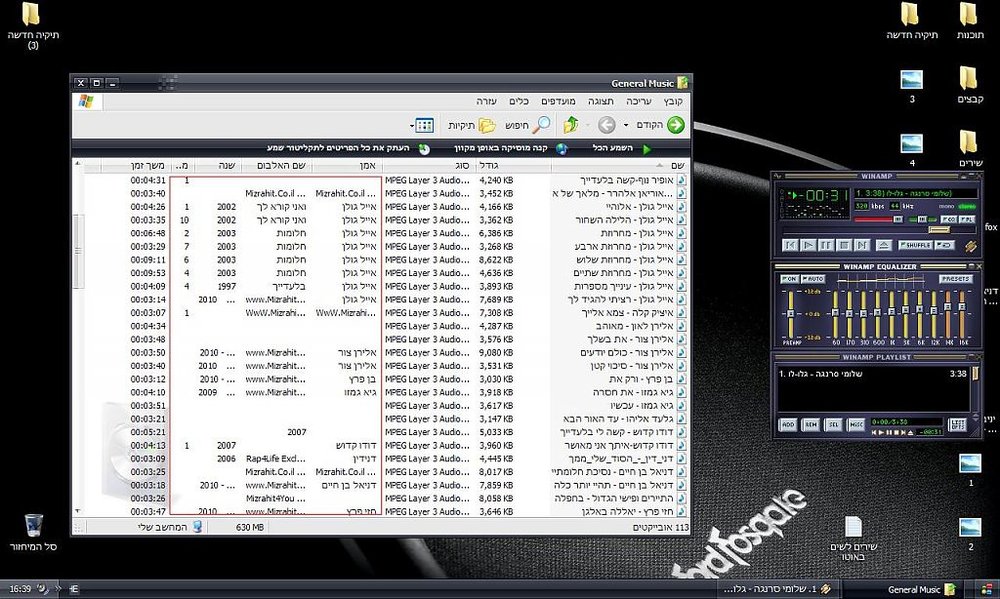
Task: Open the Equalizer Presets menu
Action: [955, 279]
